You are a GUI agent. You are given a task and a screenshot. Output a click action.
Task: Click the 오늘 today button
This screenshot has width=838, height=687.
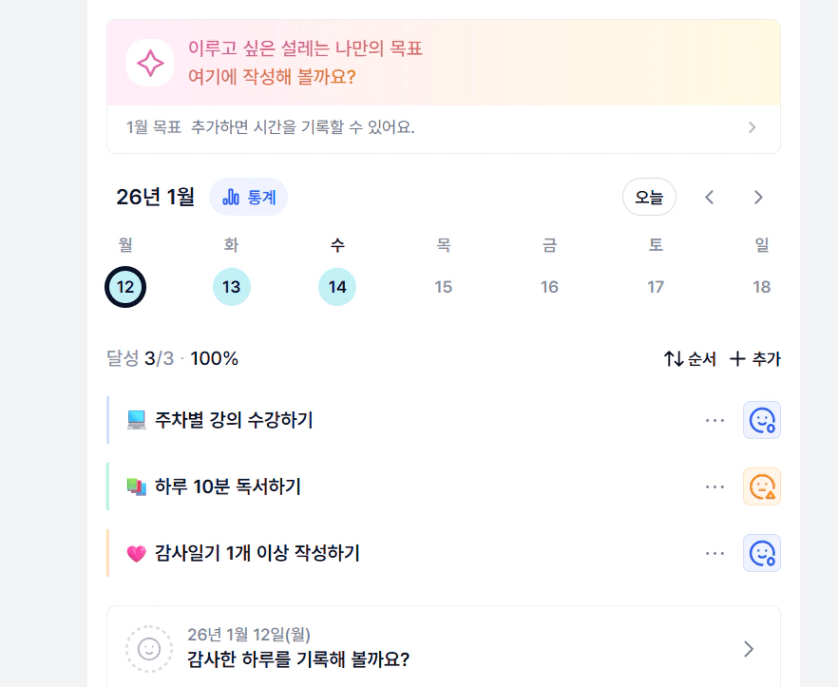pos(649,197)
